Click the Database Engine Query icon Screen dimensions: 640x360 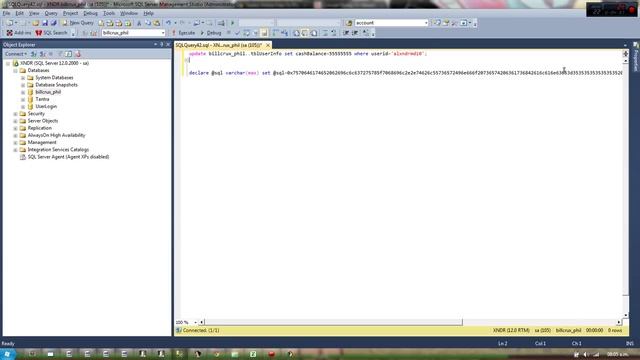coord(101,23)
